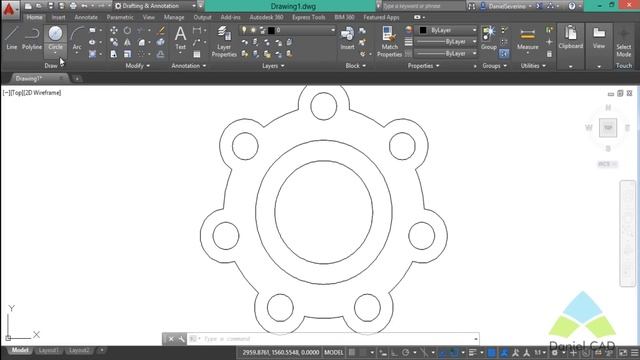This screenshot has width=640, height=360.
Task: Click the Offset tool icon
Action: (x=161, y=54)
